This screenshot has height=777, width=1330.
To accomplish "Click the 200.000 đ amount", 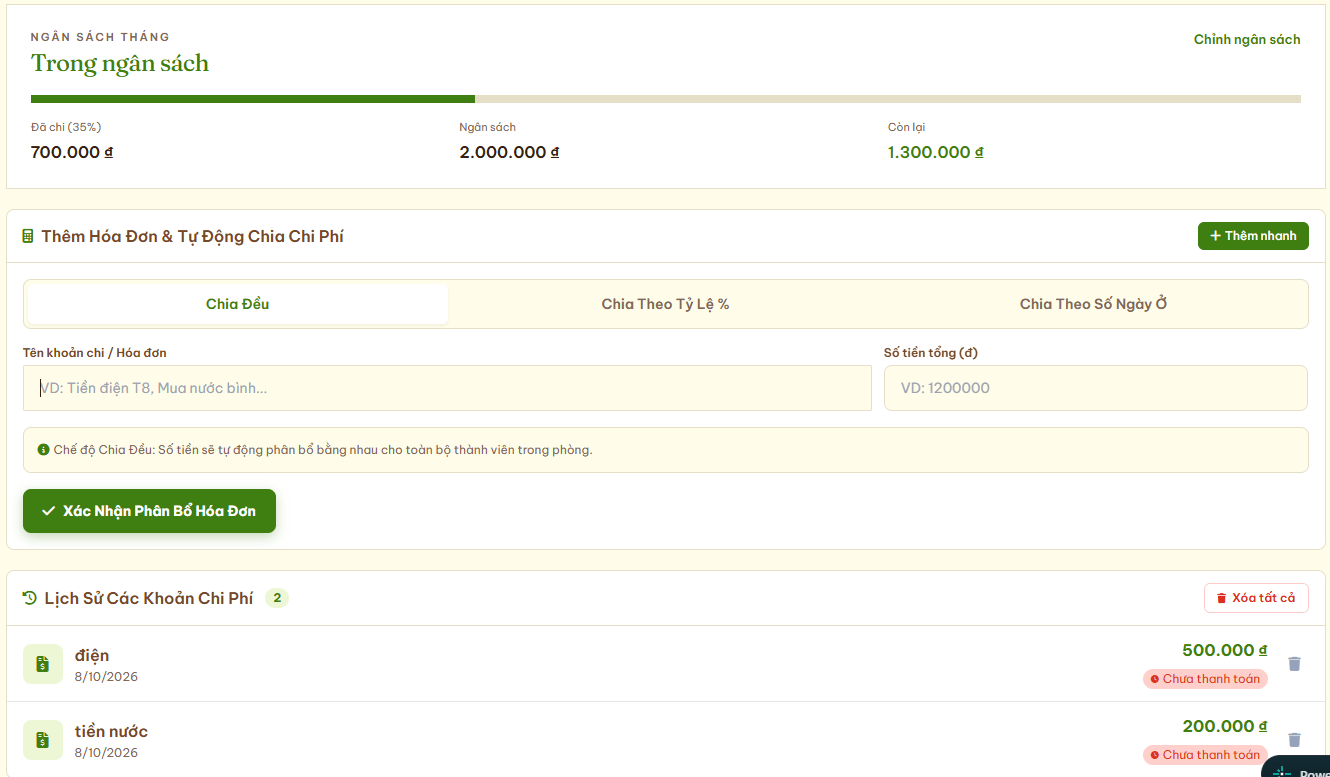I will (x=1225, y=726).
